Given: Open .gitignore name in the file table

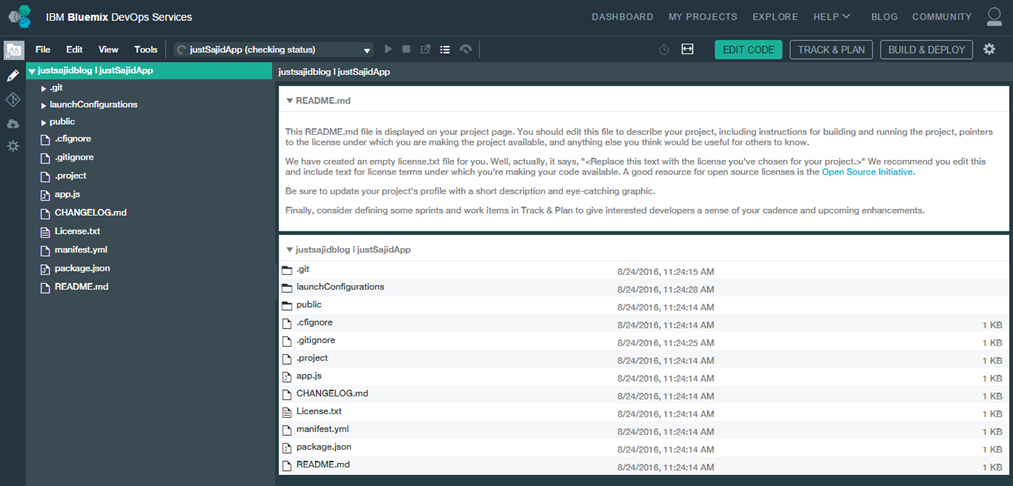Looking at the screenshot, I should tap(316, 340).
